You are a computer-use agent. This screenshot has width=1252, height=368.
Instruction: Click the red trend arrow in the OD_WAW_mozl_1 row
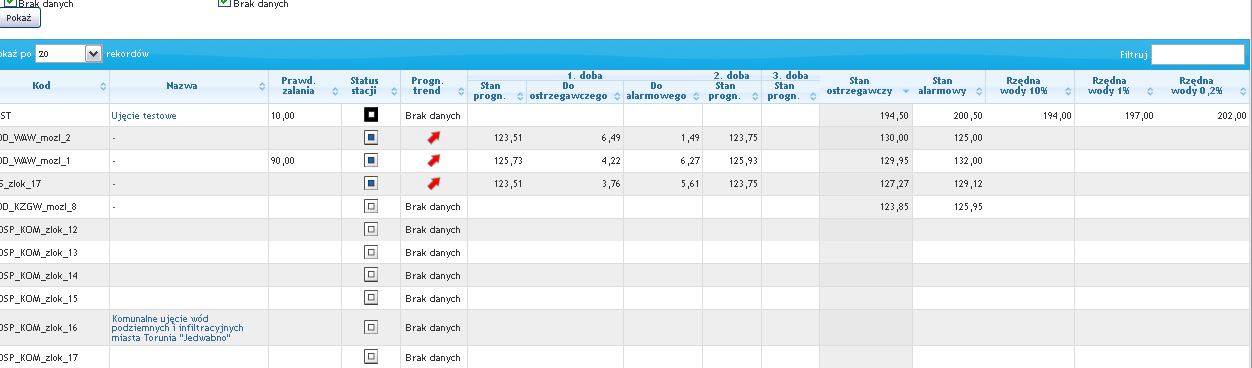[433, 160]
